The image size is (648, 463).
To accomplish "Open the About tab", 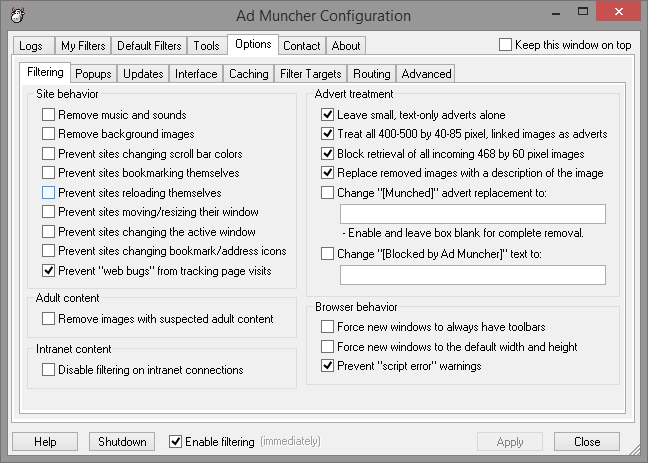I will 346,45.
